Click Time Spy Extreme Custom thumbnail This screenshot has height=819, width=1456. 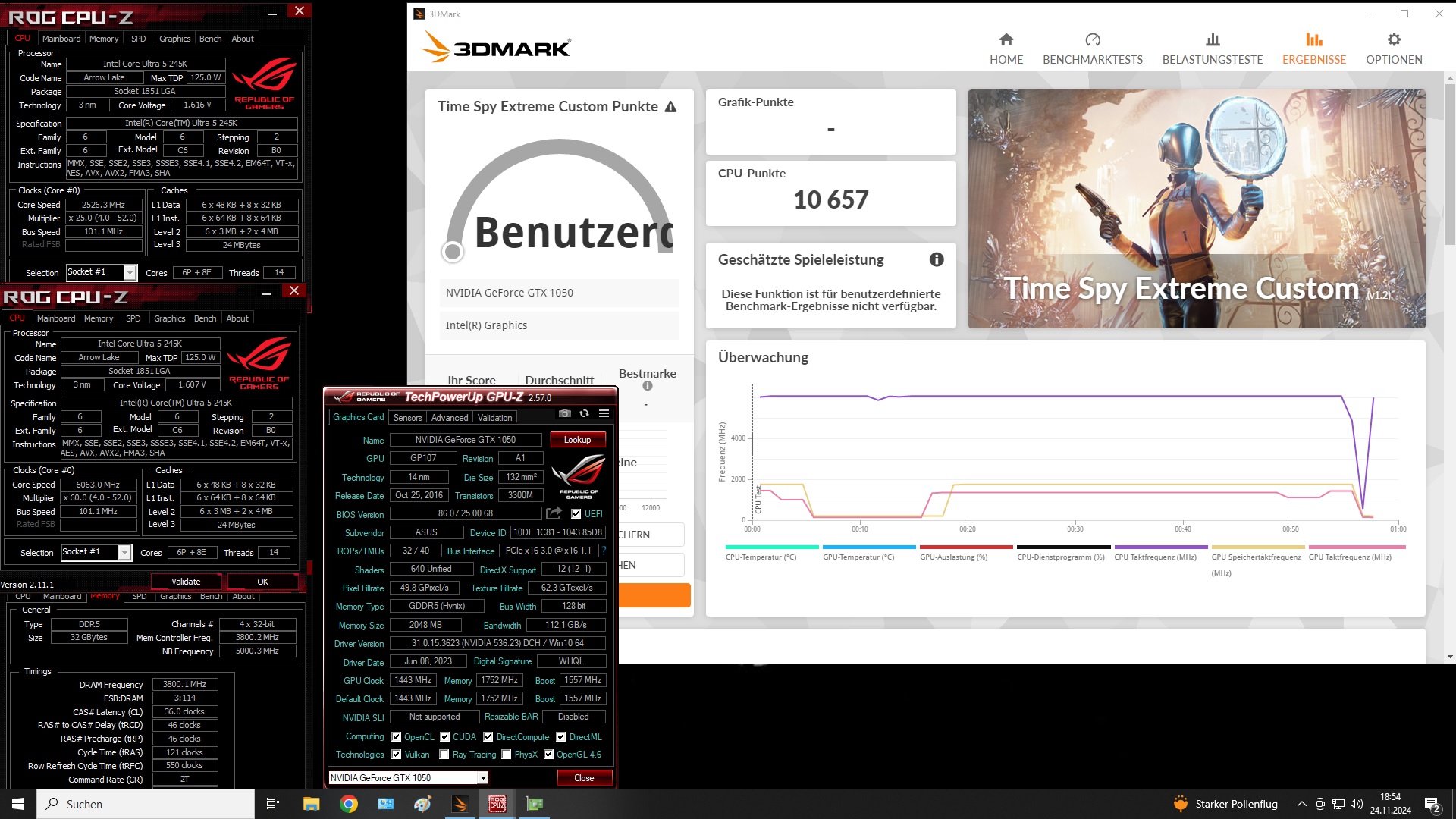tap(1197, 209)
